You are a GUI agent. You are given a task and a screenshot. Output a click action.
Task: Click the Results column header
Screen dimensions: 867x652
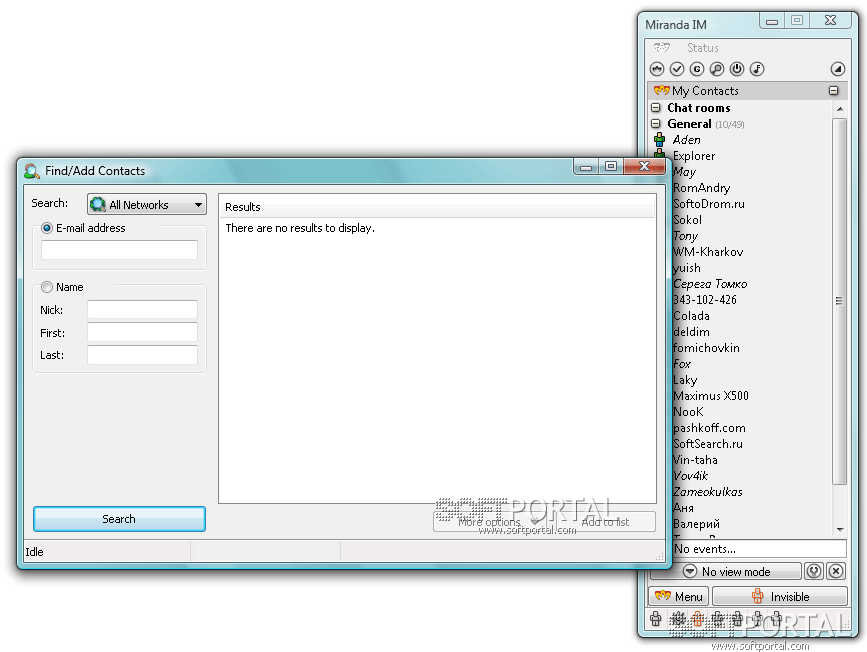tap(437, 207)
